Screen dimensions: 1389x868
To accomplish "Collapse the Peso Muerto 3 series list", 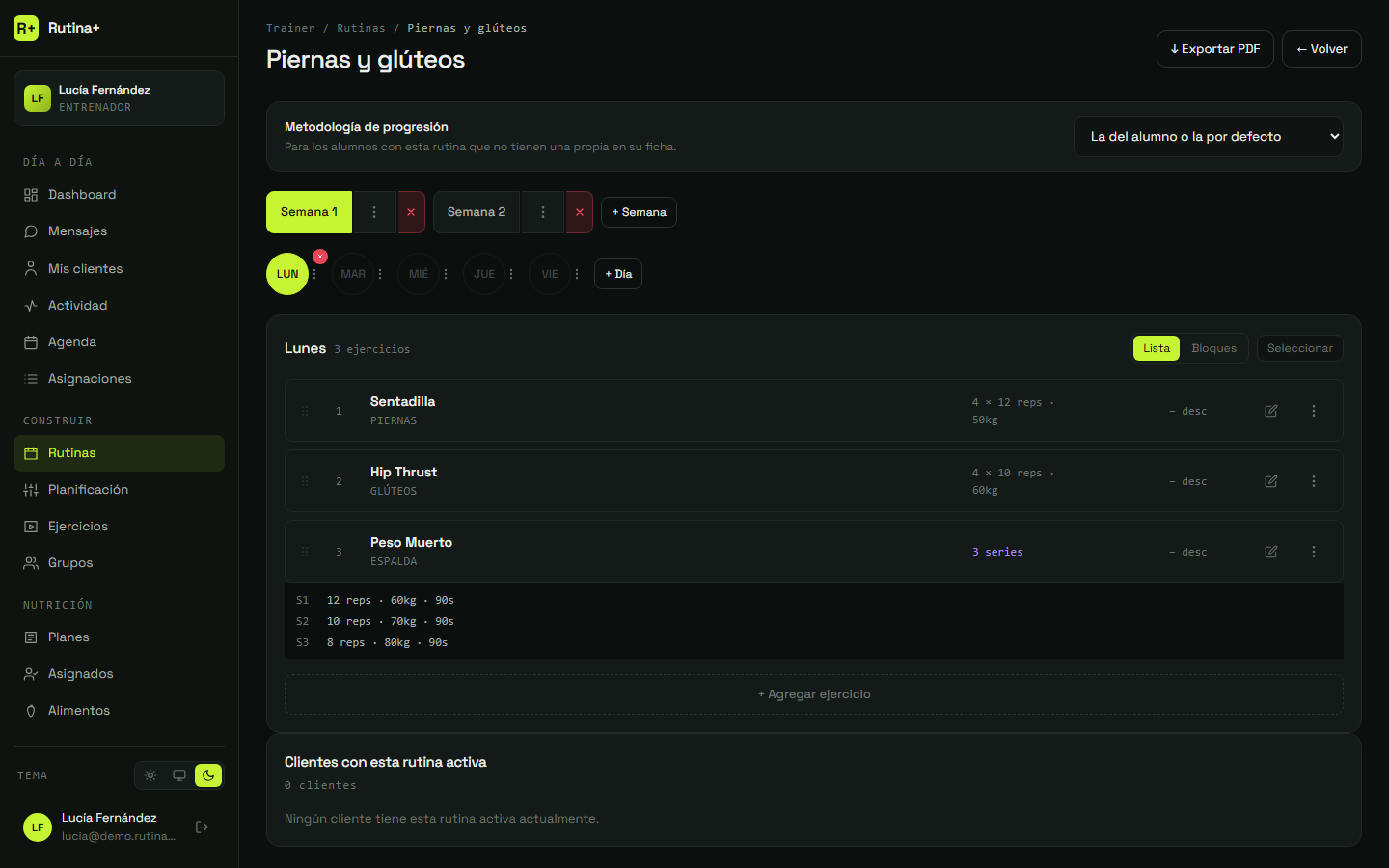I will [x=997, y=552].
